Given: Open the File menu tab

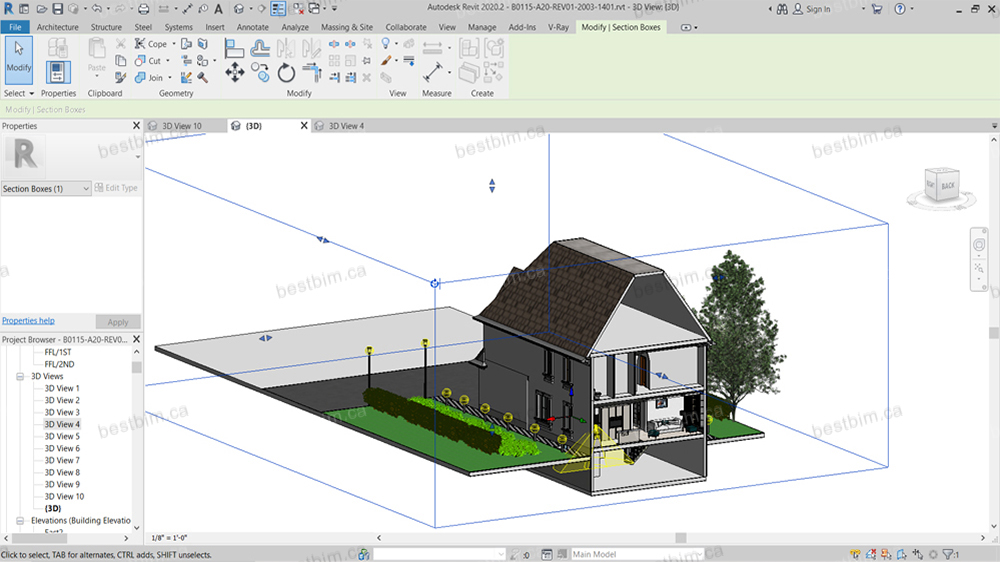Looking at the screenshot, I should (x=15, y=27).
